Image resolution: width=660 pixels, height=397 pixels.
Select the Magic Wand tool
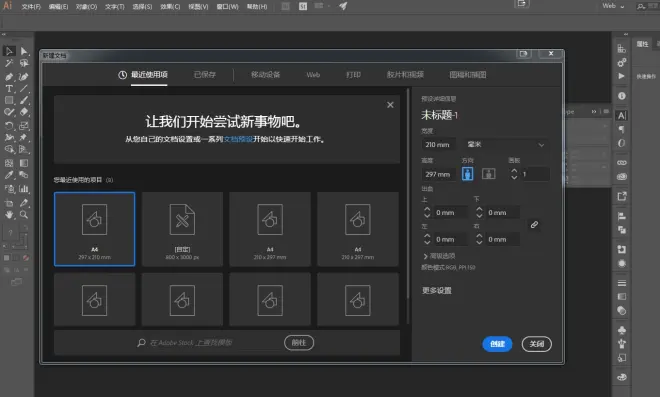pyautogui.click(x=9, y=64)
